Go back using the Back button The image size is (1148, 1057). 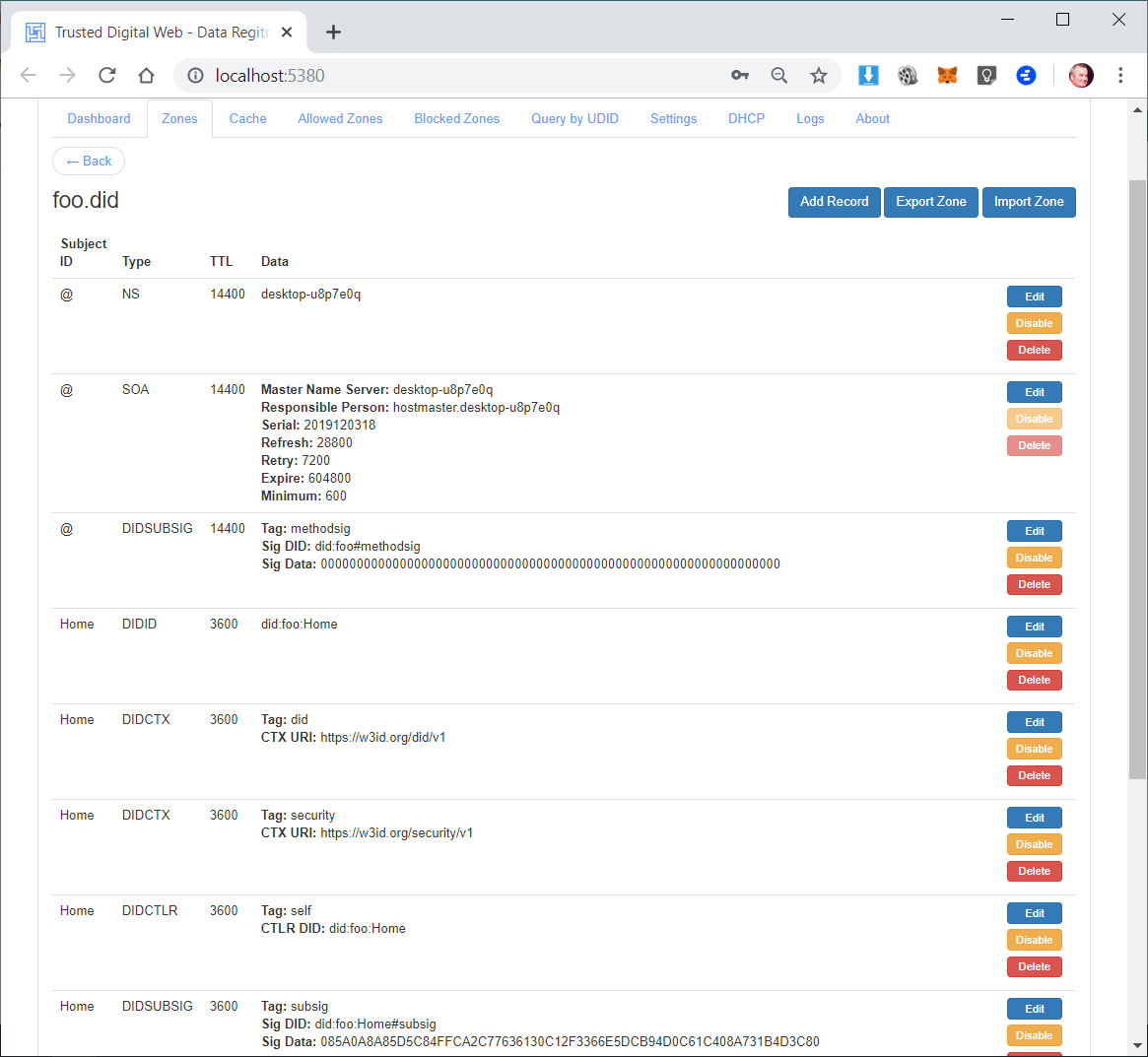[x=89, y=162]
